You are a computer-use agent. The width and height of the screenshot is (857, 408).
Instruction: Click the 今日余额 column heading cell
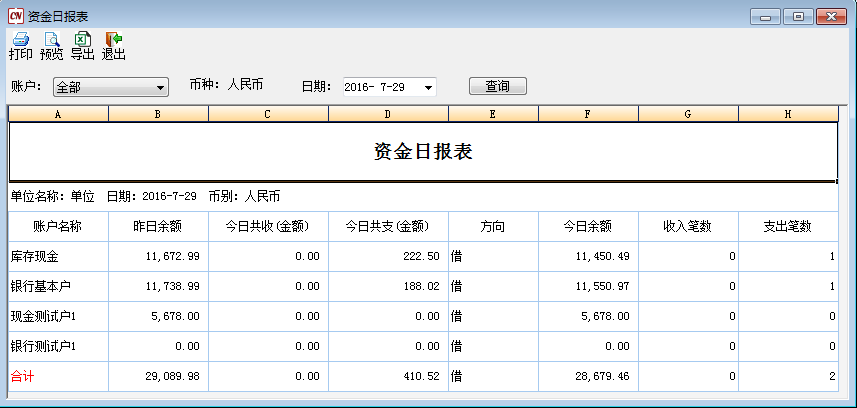[588, 227]
